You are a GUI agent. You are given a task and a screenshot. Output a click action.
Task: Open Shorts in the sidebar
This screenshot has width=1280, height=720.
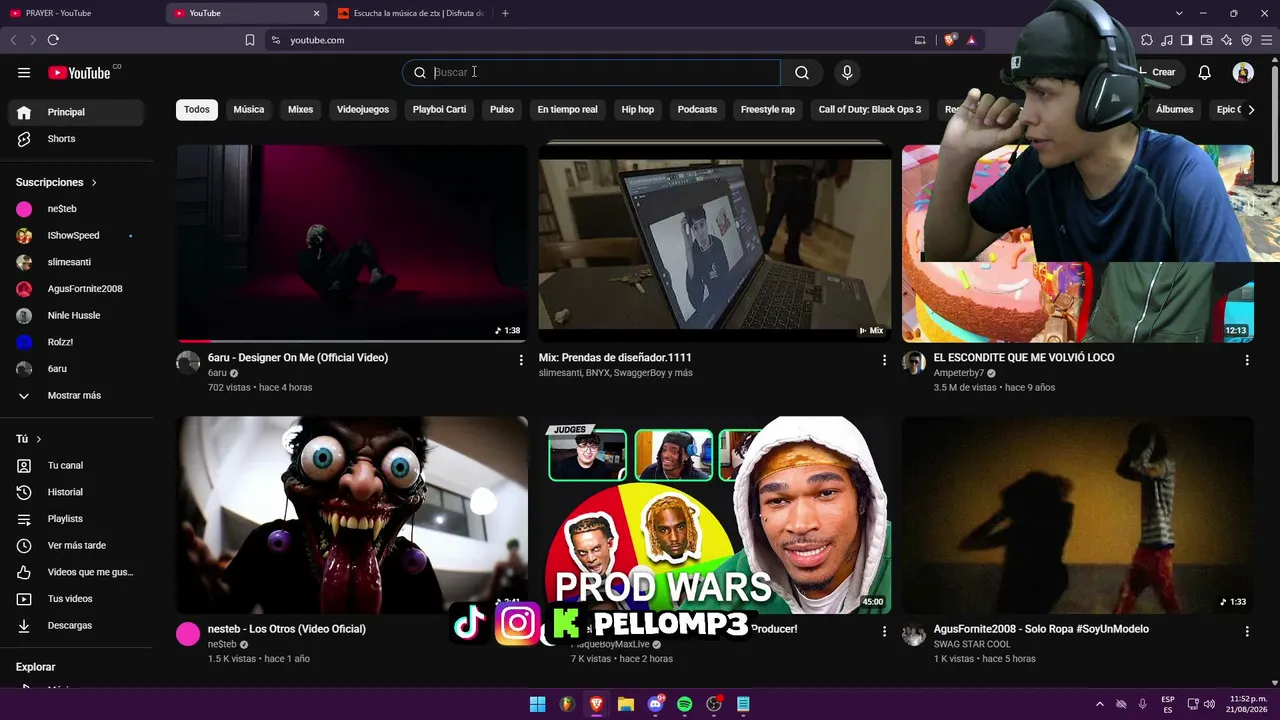click(x=76, y=139)
